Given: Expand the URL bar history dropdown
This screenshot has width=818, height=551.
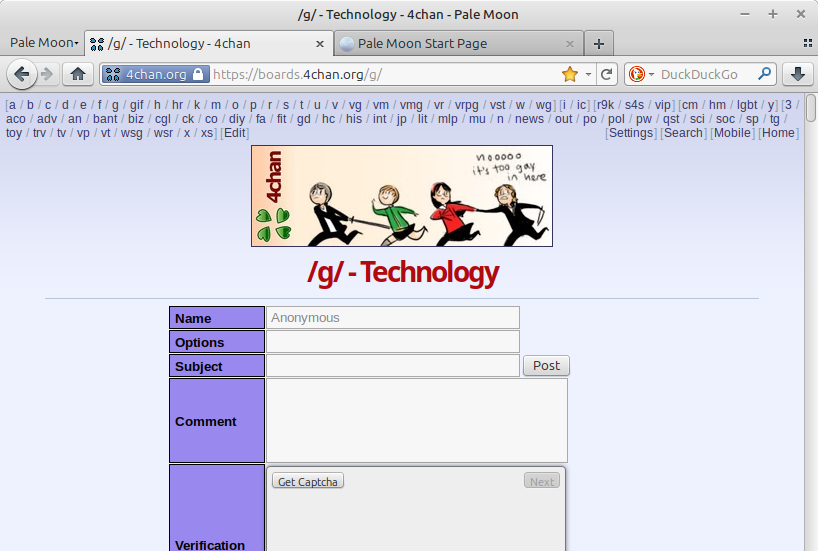Looking at the screenshot, I should click(x=588, y=74).
